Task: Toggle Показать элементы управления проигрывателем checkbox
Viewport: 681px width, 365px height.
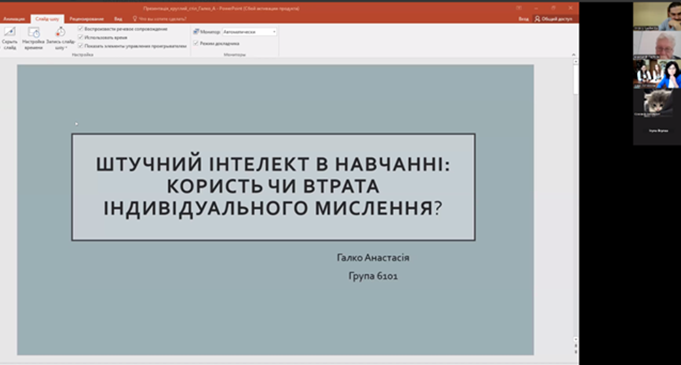Action: [x=80, y=46]
